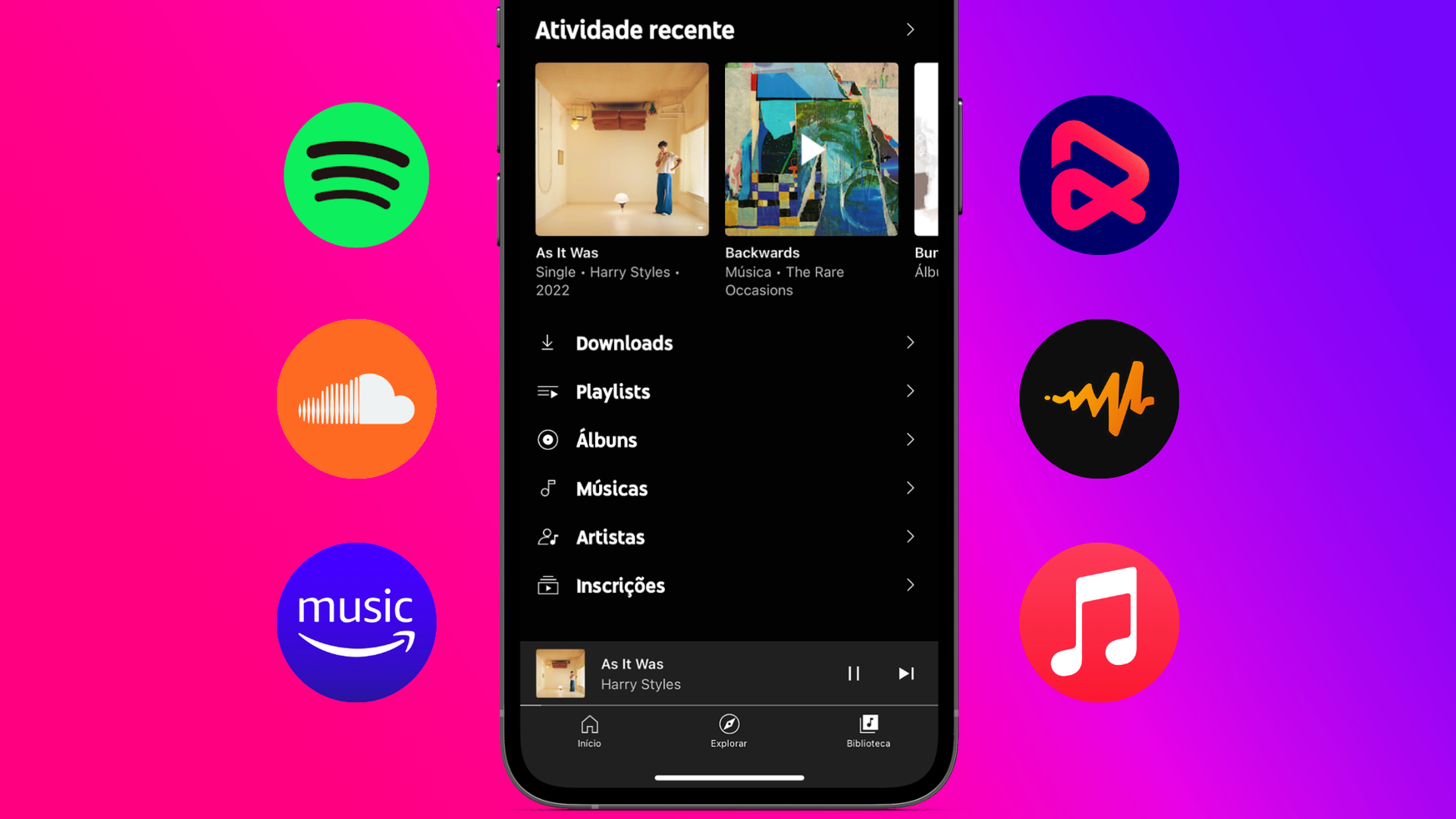Open Explorar navigation tab
The height and width of the screenshot is (819, 1456).
point(727,729)
